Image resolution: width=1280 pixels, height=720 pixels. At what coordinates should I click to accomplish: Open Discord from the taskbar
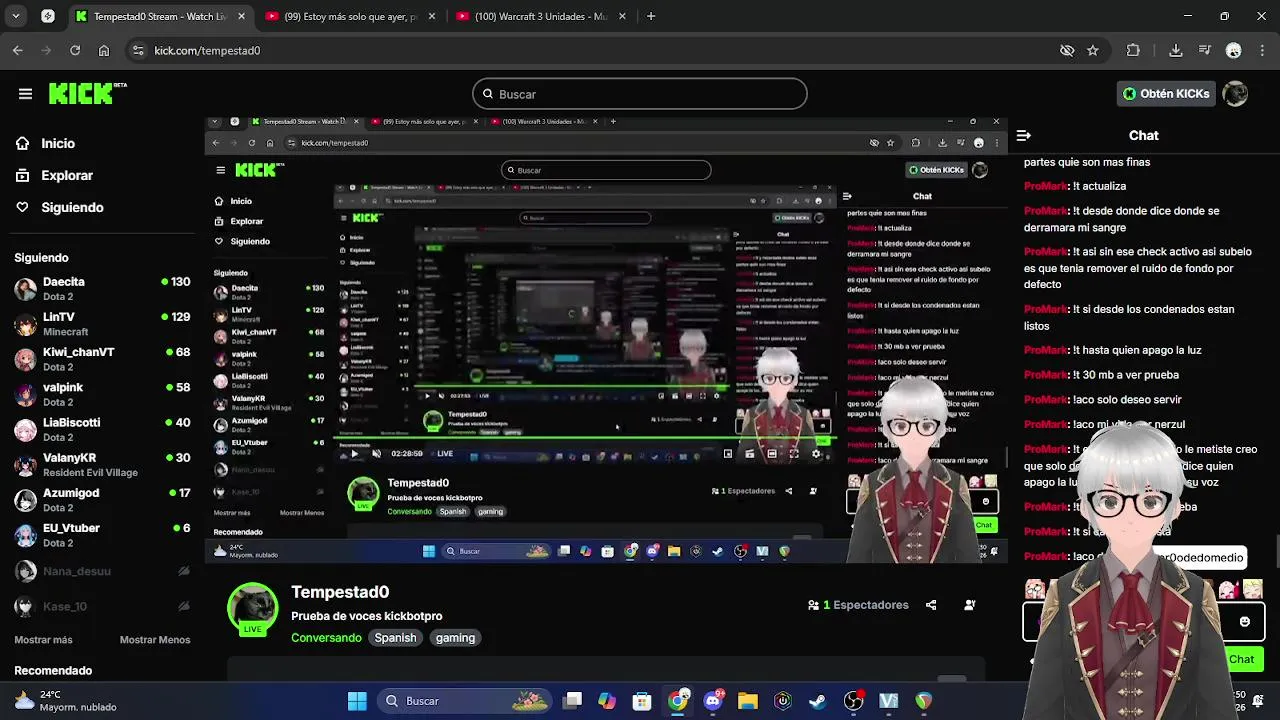(713, 701)
